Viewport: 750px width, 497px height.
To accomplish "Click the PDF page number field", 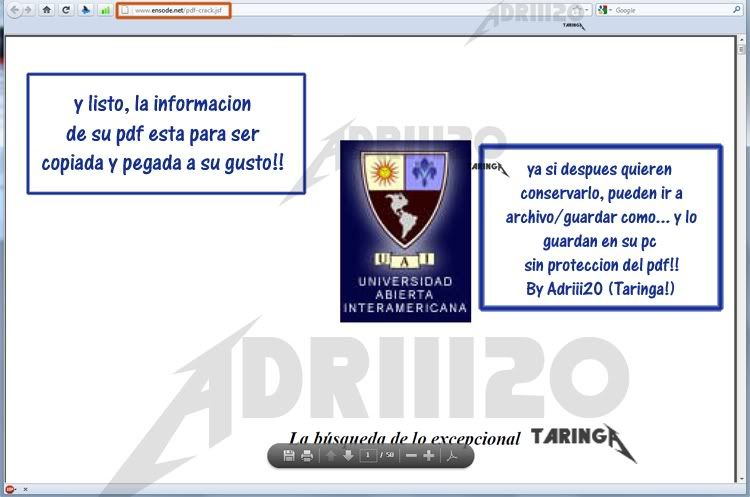I will pos(368,455).
